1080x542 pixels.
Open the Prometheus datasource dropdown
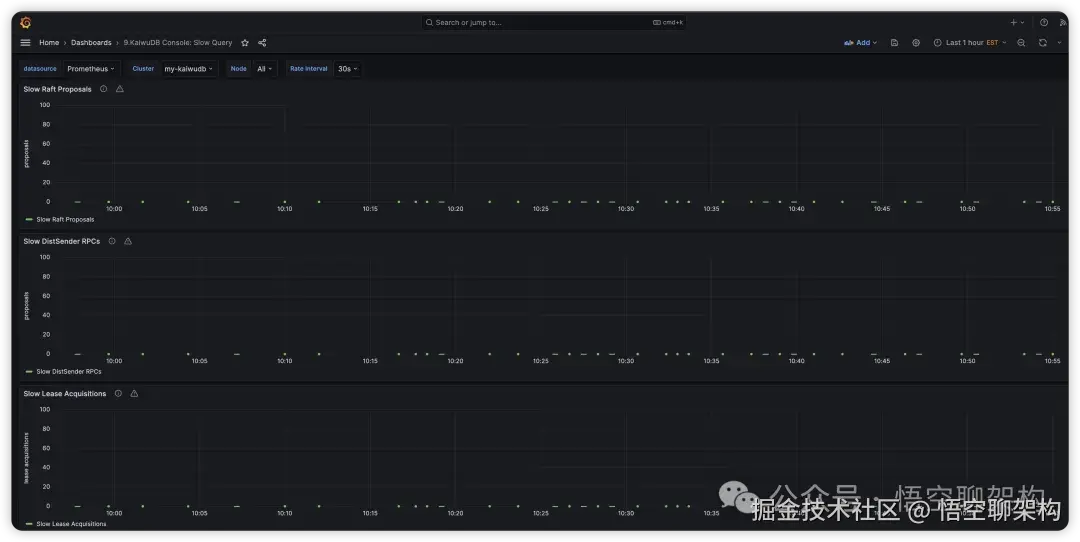point(91,69)
